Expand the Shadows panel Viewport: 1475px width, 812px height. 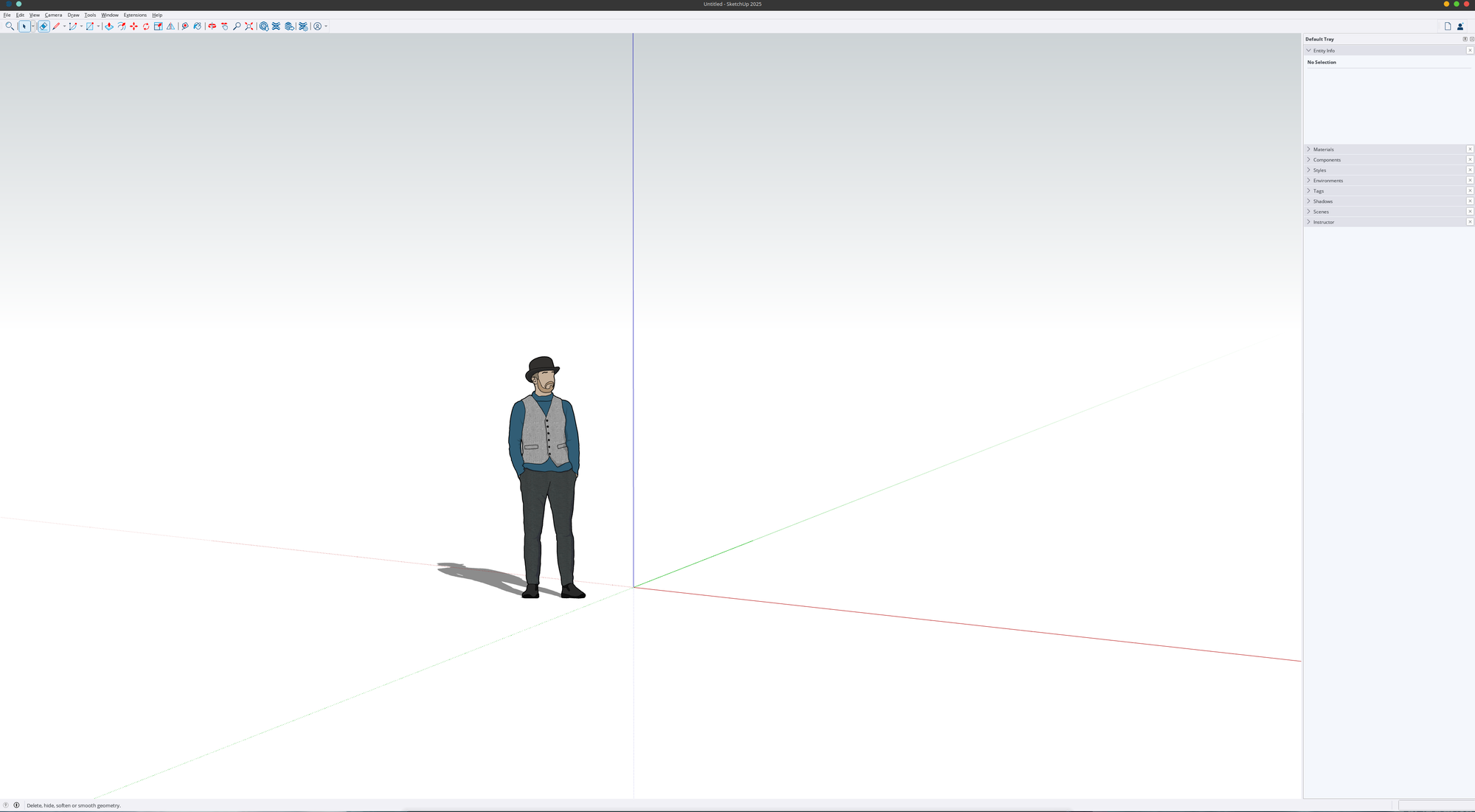coord(1322,201)
